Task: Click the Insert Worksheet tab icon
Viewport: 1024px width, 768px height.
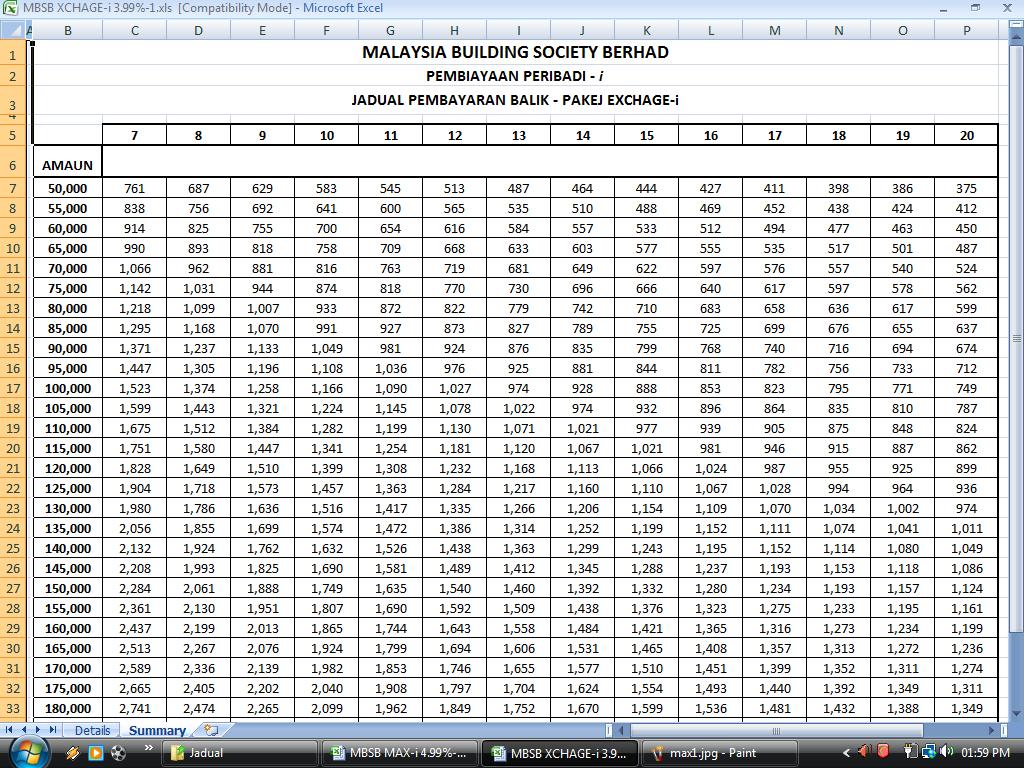Action: click(211, 729)
